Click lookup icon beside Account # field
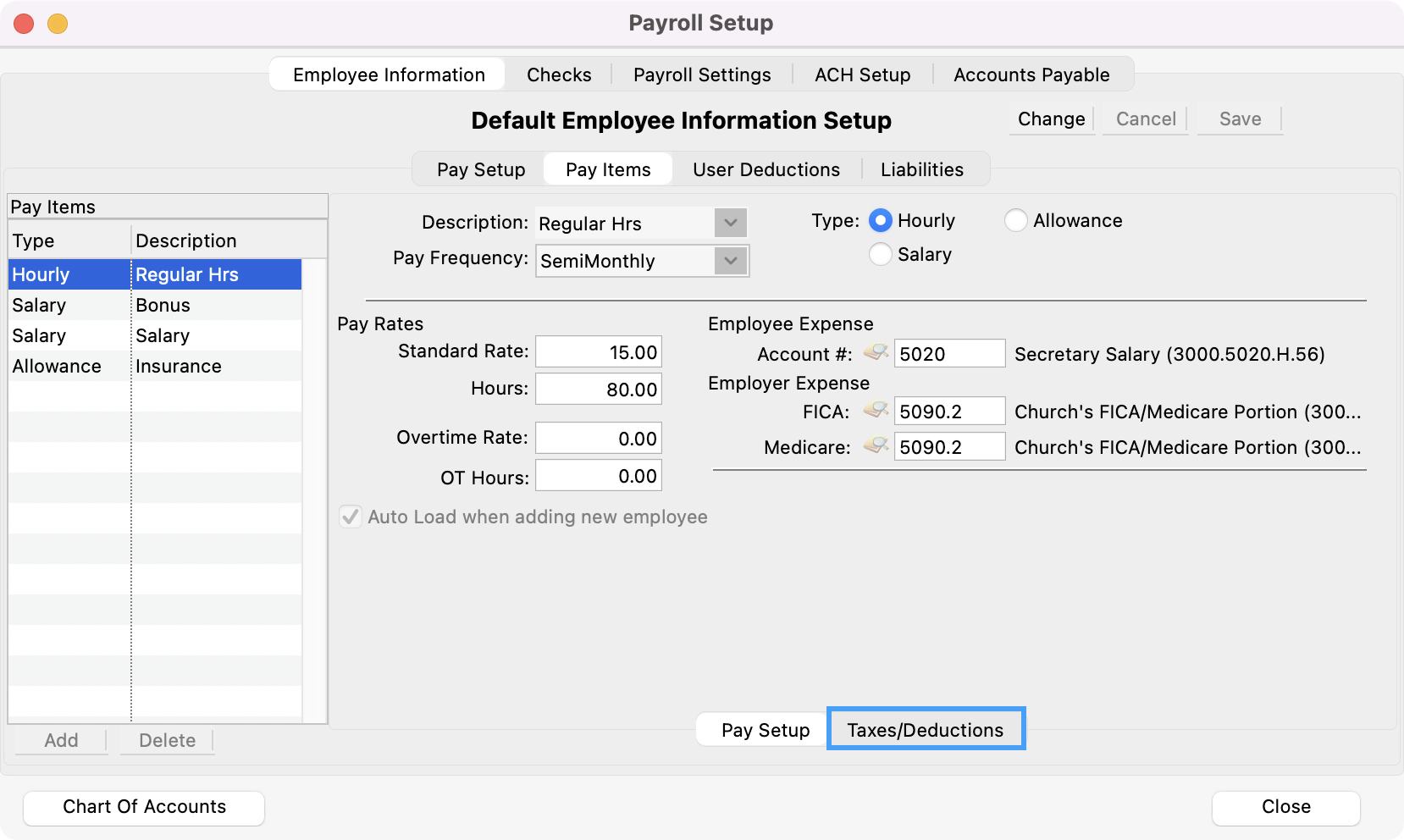The image size is (1404, 840). point(876,352)
